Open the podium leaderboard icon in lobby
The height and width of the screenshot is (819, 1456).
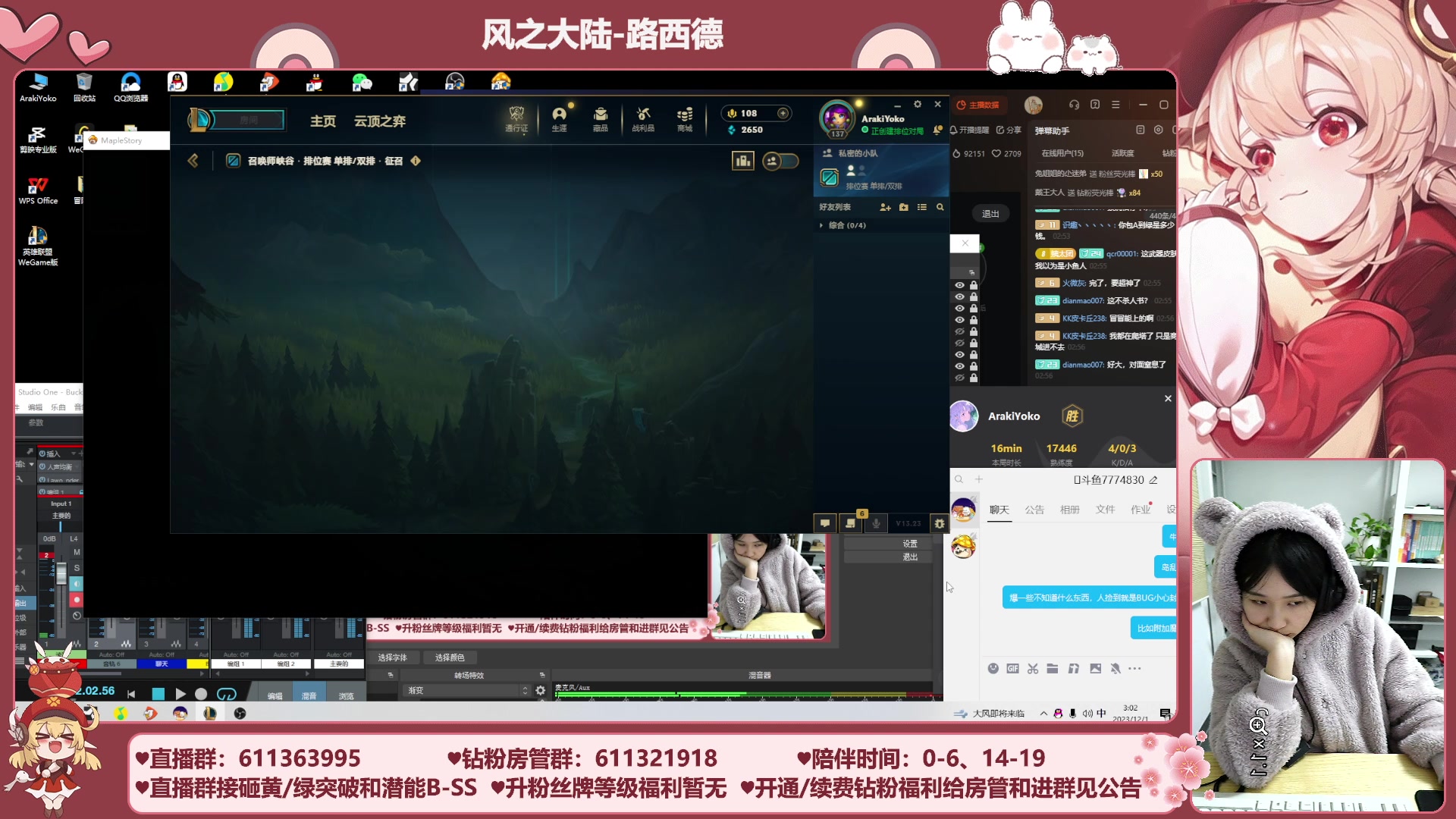742,161
